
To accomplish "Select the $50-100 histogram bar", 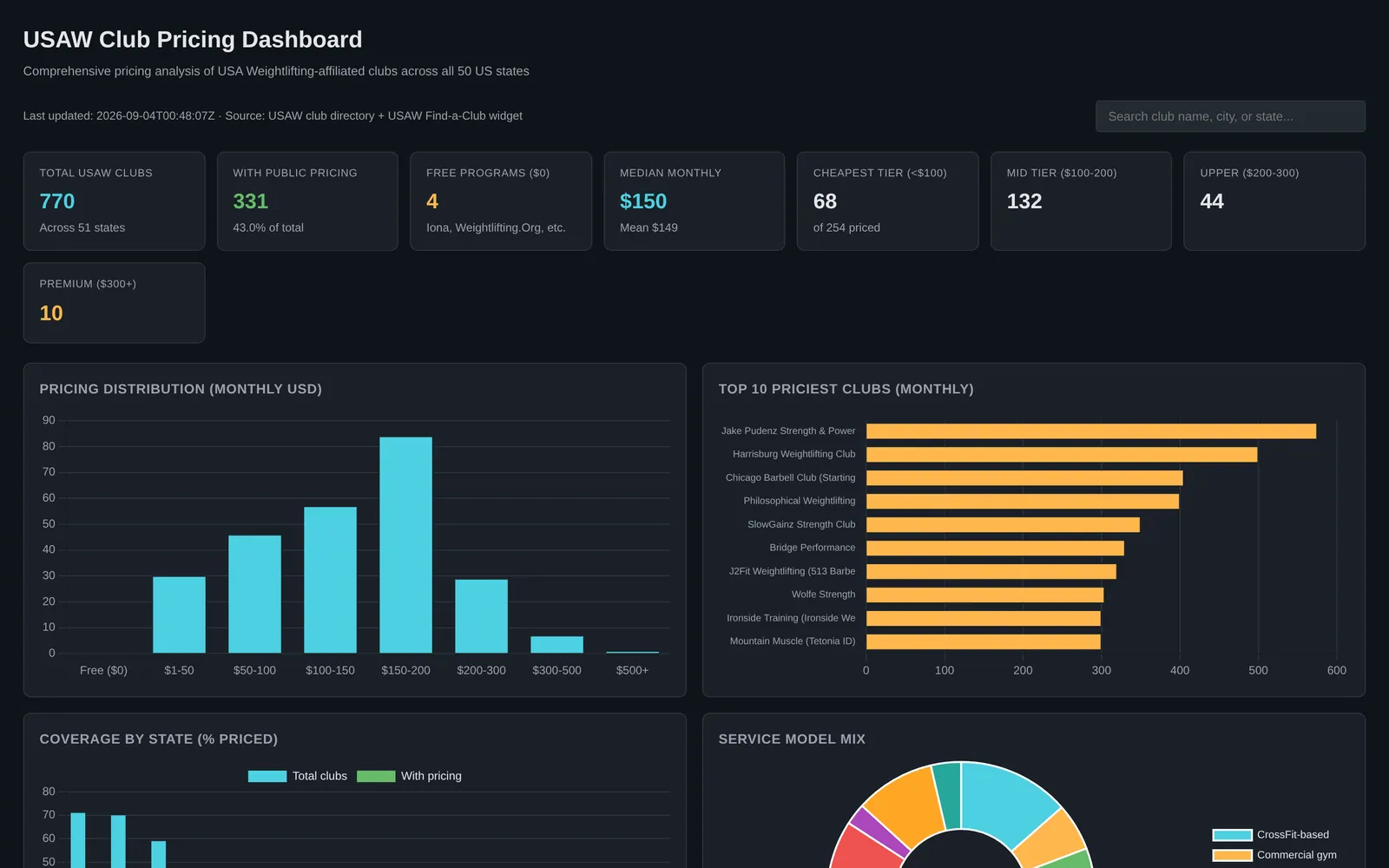I will click(254, 594).
